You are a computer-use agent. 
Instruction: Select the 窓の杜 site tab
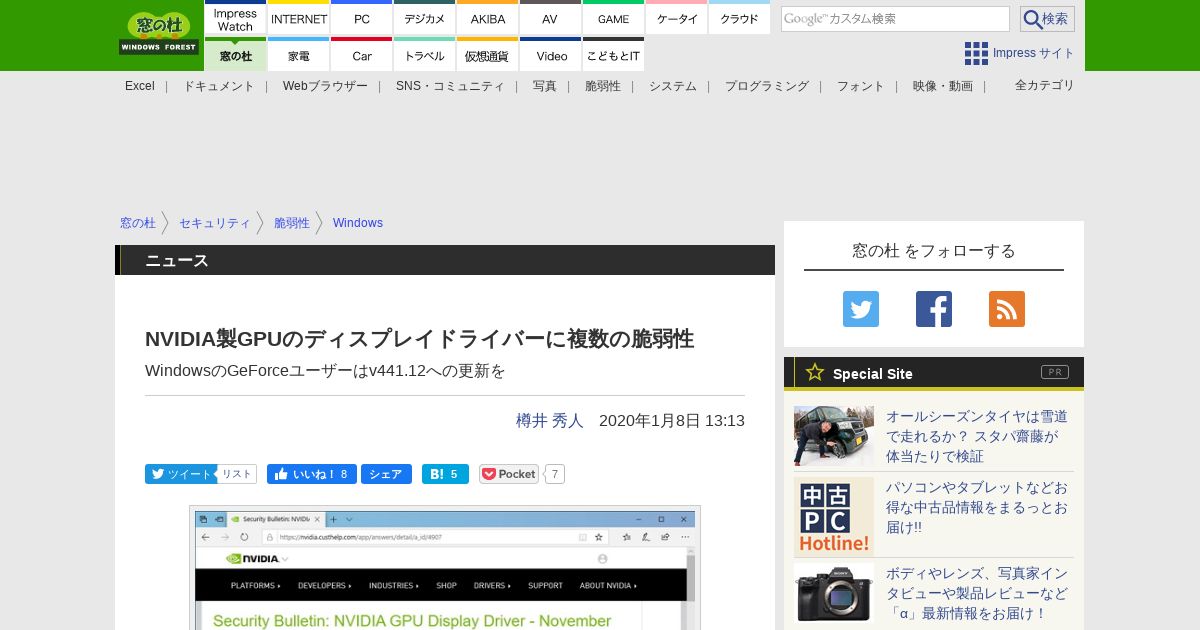(x=235, y=55)
